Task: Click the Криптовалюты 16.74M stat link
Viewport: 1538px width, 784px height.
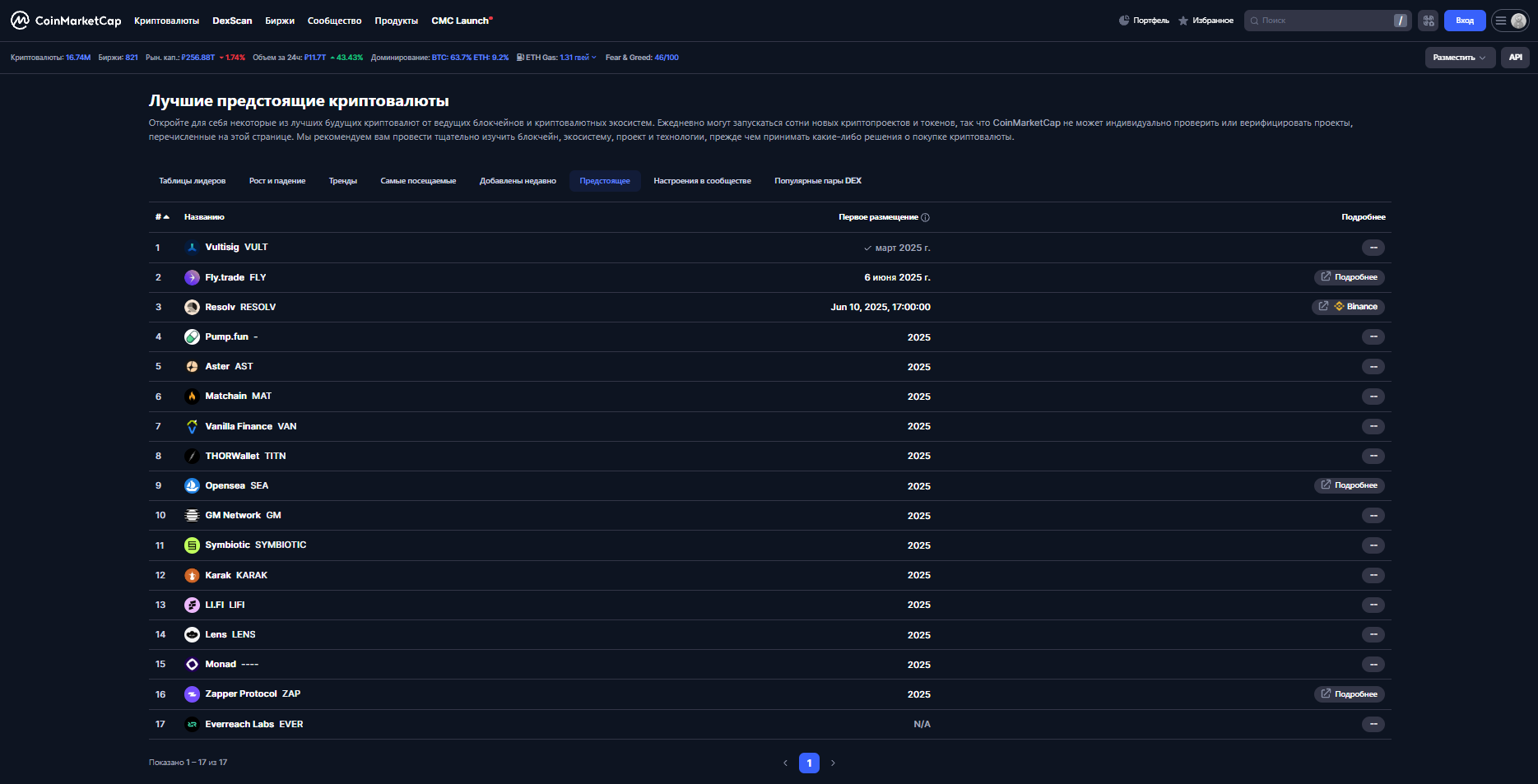Action: point(50,58)
